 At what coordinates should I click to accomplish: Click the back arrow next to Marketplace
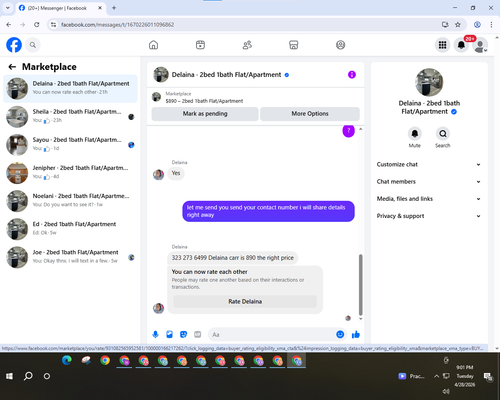click(12, 67)
